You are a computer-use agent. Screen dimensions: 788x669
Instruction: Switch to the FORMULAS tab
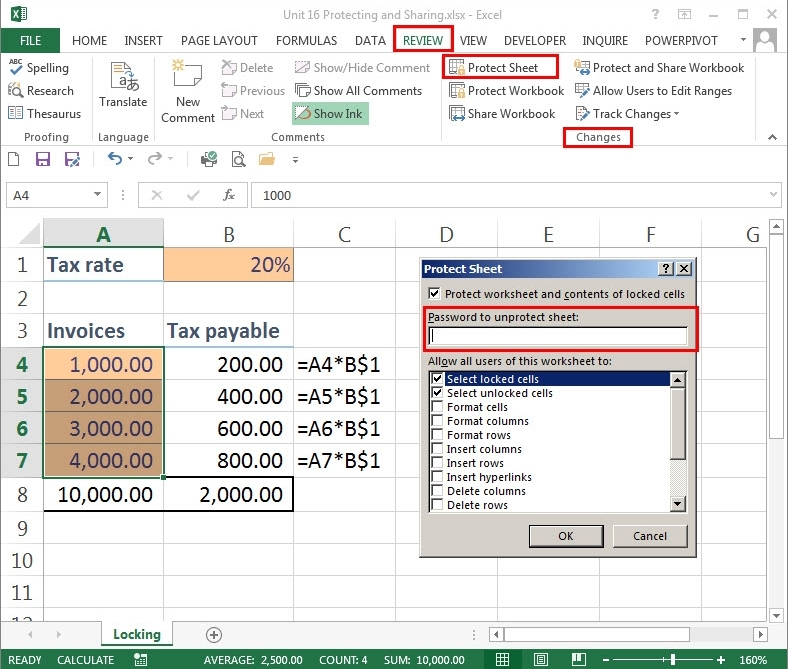[307, 40]
